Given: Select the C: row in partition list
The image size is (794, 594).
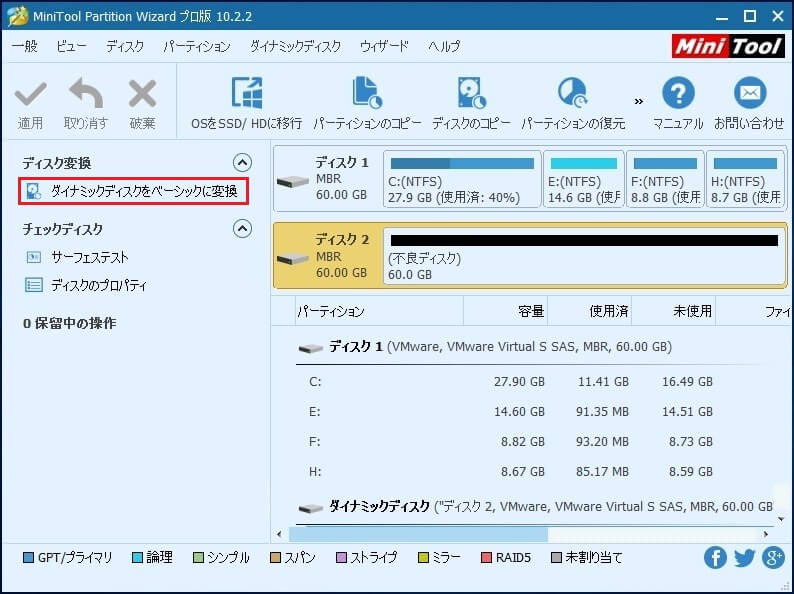Looking at the screenshot, I should tap(537, 381).
